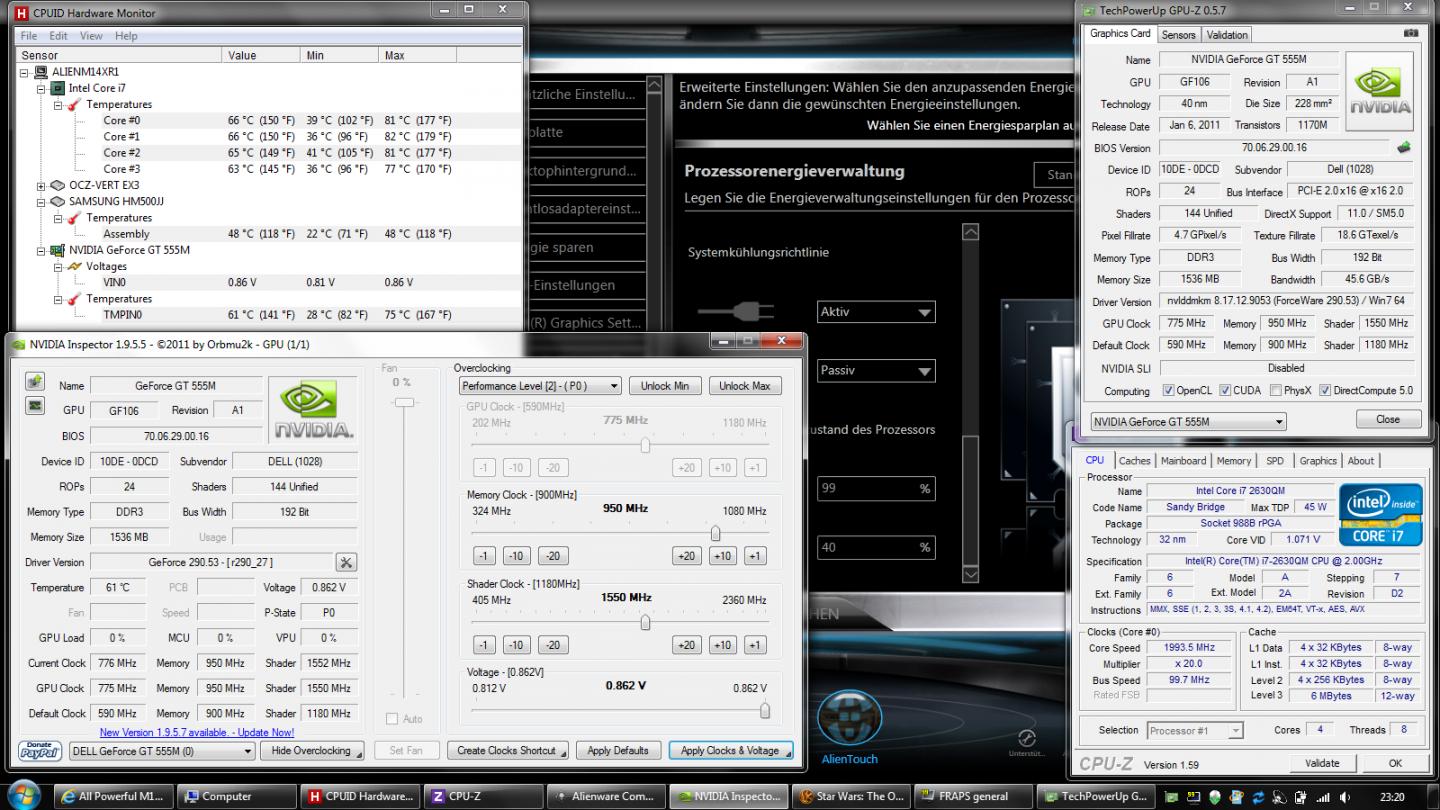Click the BIOS save chip icon in GPU-Z
The width and height of the screenshot is (1440, 810).
(x=1404, y=148)
